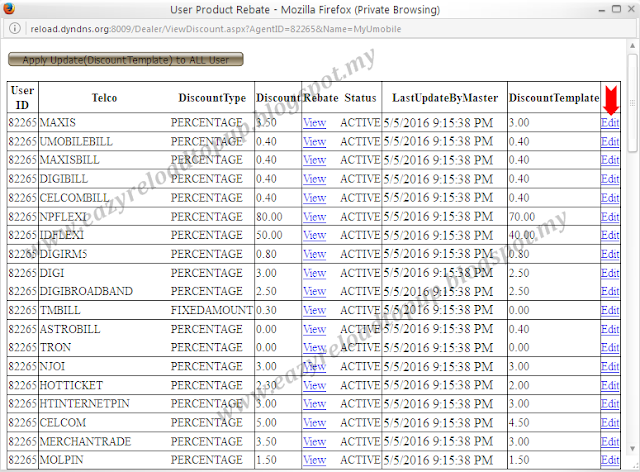View rebate for DIGIBILL
640x472 pixels.
(x=314, y=179)
